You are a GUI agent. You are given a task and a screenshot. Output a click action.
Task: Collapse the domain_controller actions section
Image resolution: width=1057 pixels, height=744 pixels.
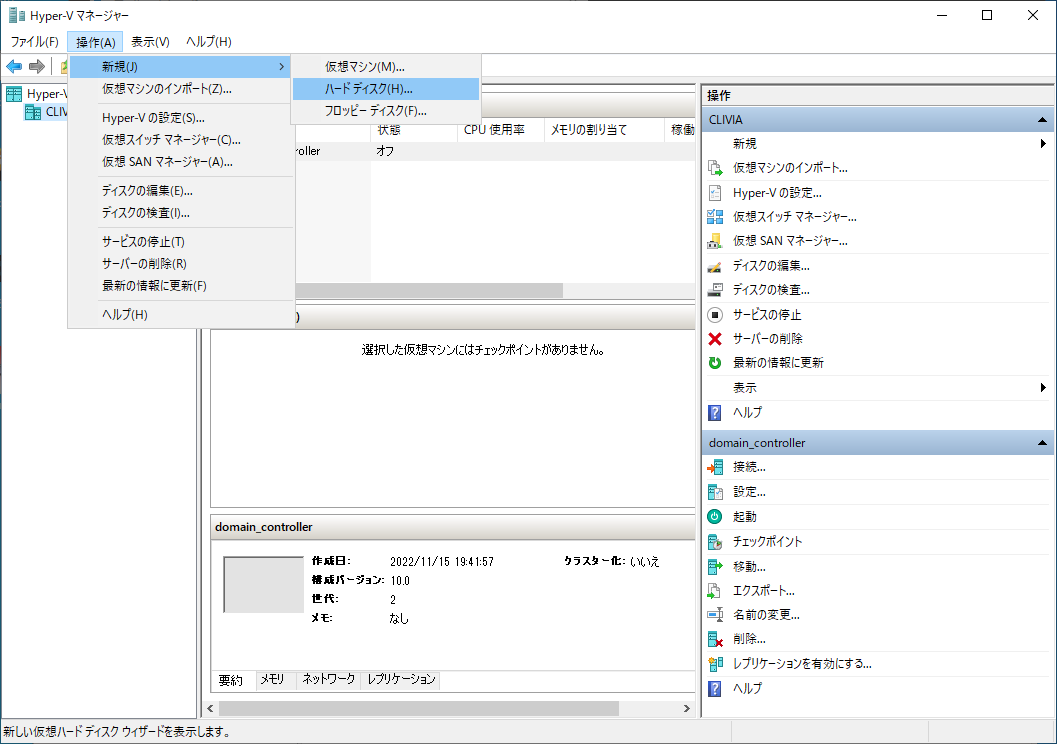pos(1042,443)
